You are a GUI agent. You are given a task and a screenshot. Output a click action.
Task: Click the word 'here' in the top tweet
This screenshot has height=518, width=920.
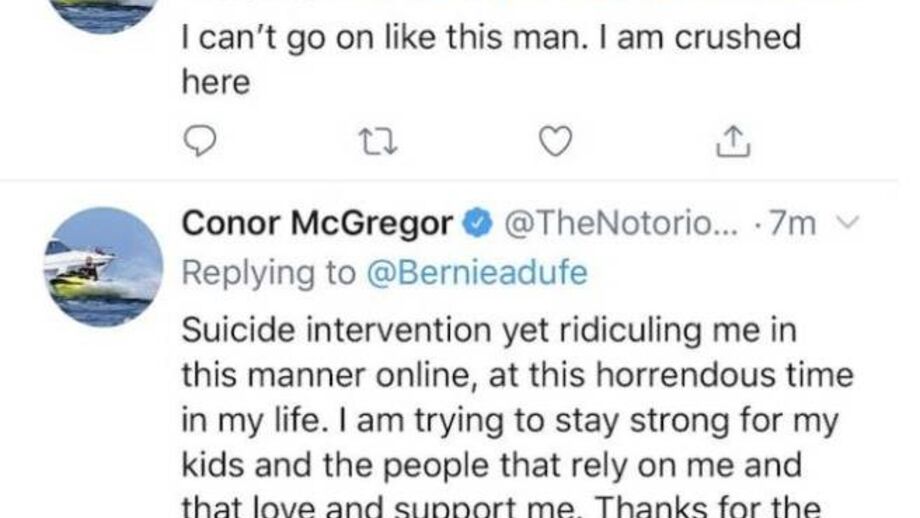[x=215, y=83]
